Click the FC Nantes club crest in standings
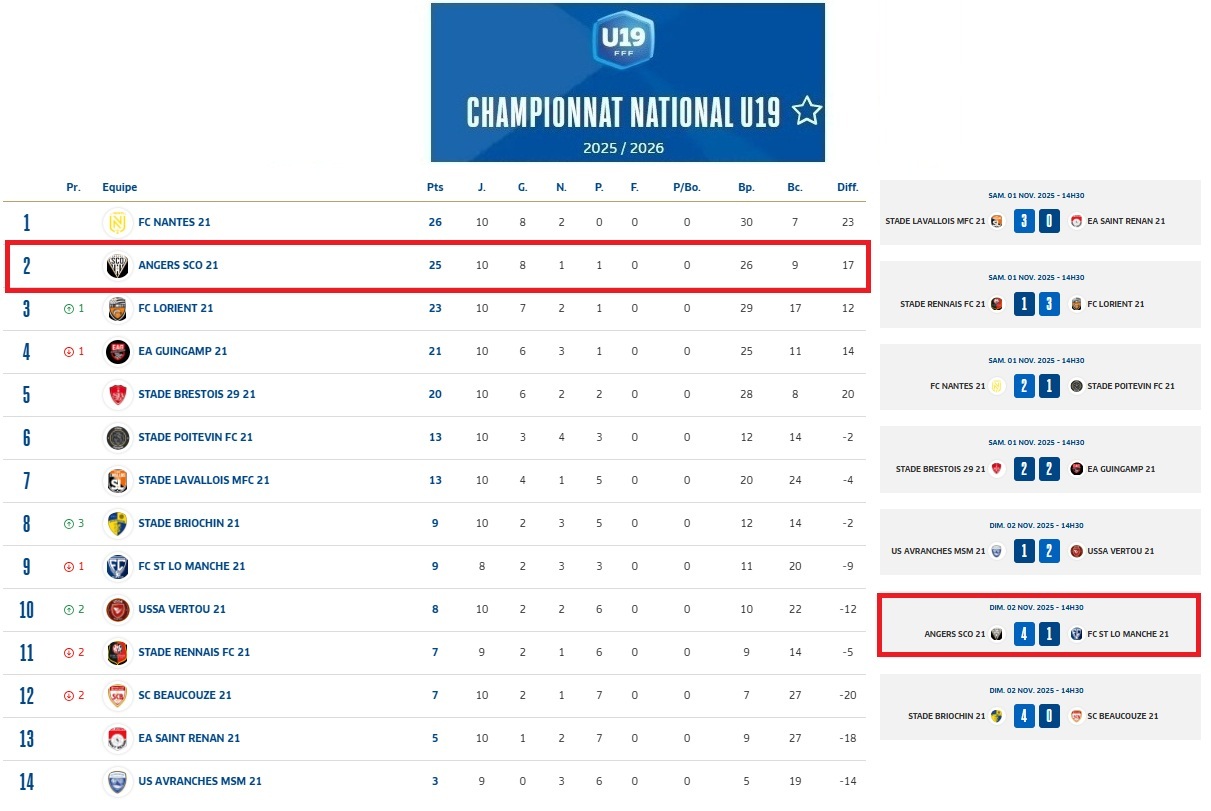This screenshot has width=1211, height=811. [118, 222]
